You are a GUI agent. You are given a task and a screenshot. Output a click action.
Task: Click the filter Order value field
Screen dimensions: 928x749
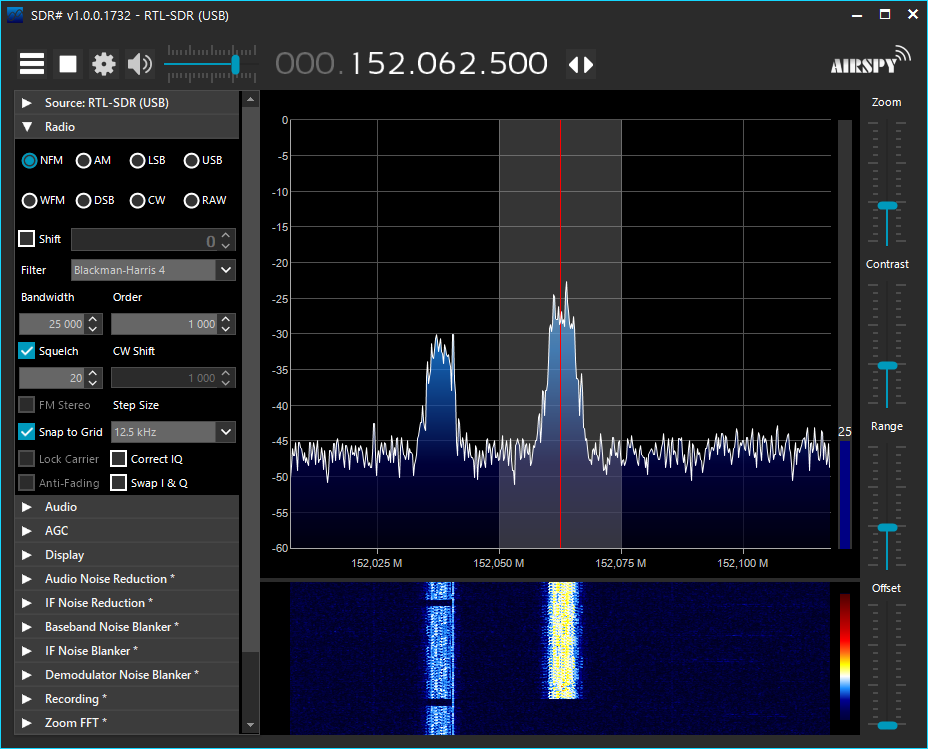tap(164, 324)
